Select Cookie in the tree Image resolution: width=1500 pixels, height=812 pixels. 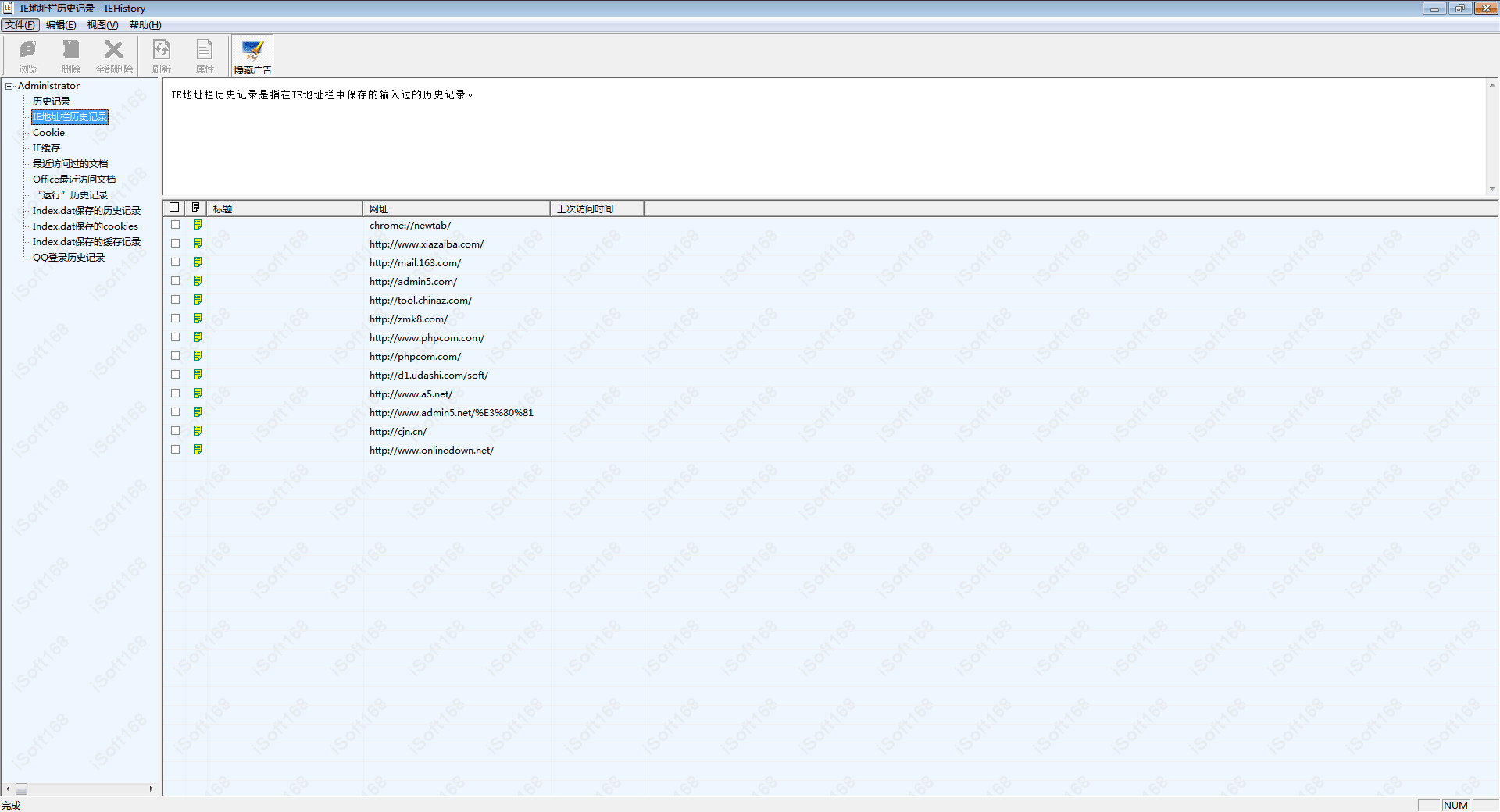pyautogui.click(x=48, y=133)
